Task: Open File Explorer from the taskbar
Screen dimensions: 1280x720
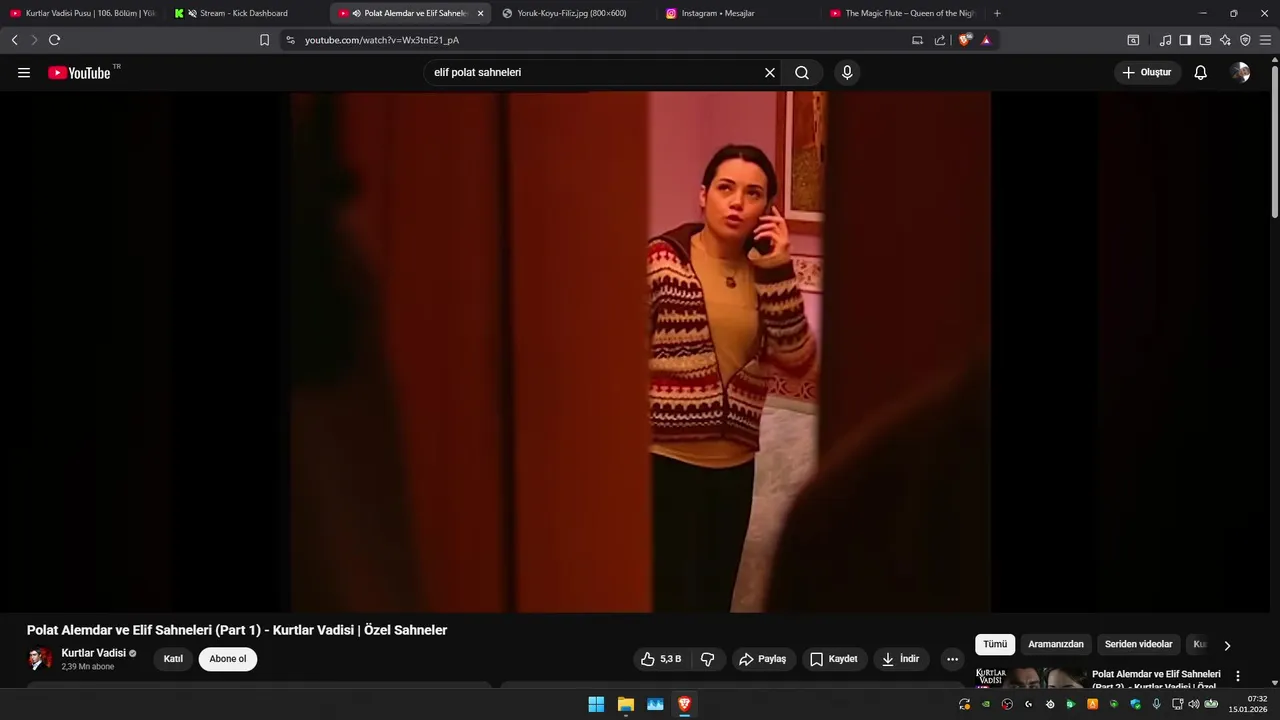Action: [626, 704]
